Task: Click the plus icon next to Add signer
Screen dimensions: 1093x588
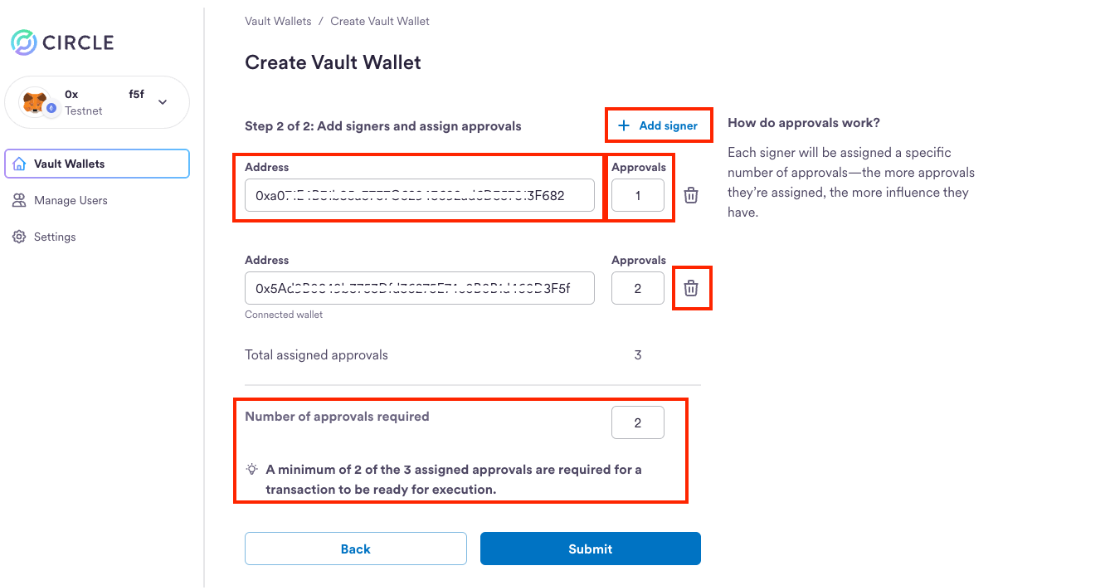Action: (x=626, y=126)
